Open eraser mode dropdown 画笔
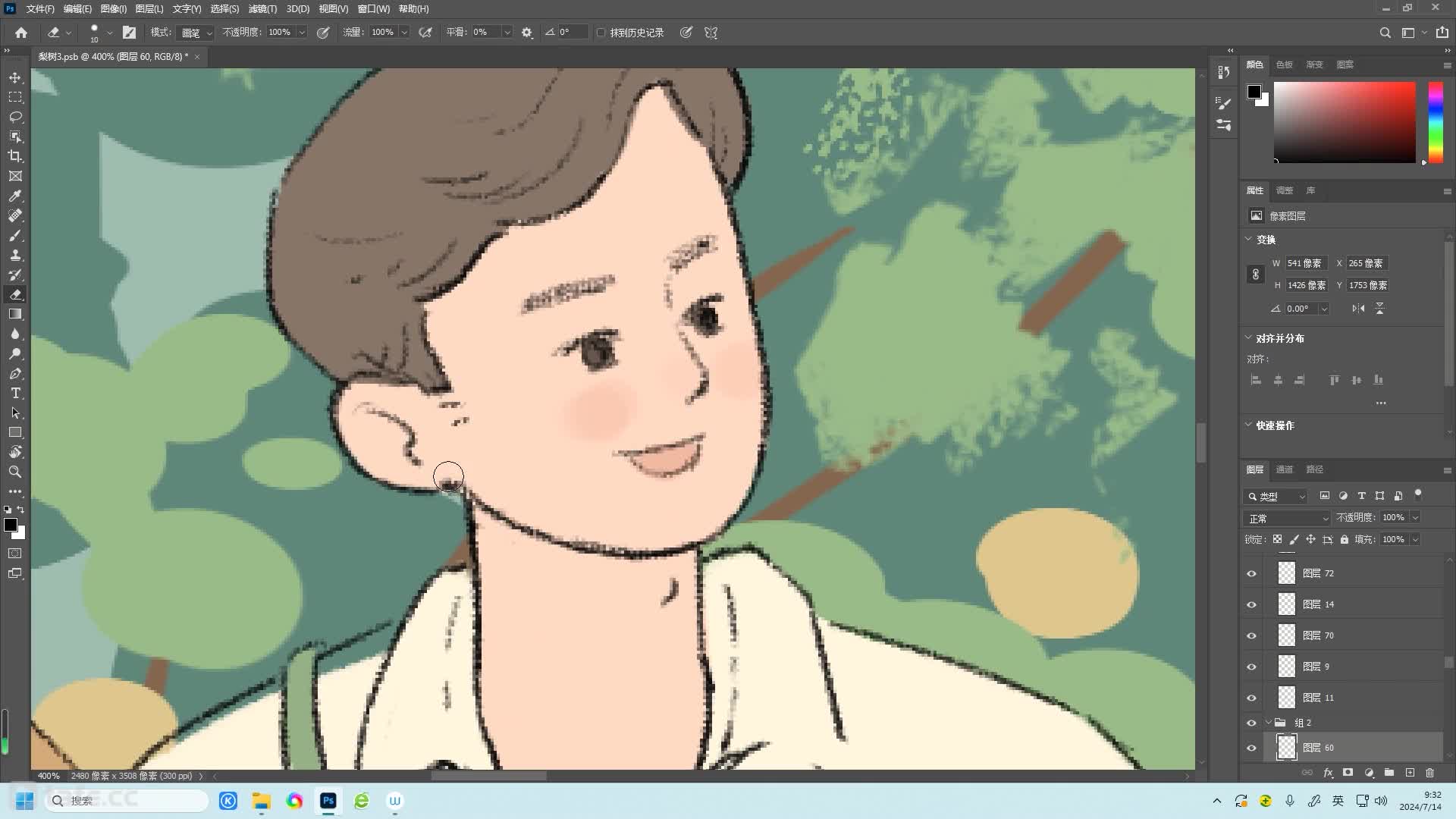This screenshot has height=819, width=1456. pos(196,33)
